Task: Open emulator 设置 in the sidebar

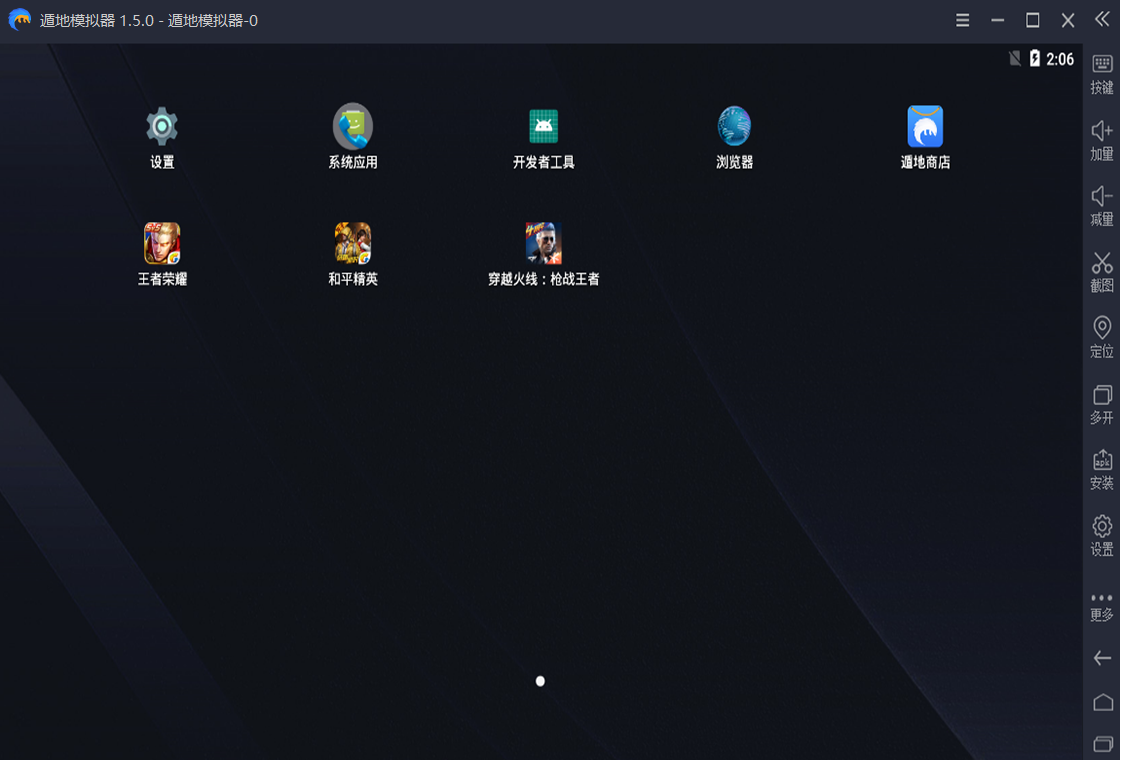Action: [x=1102, y=536]
